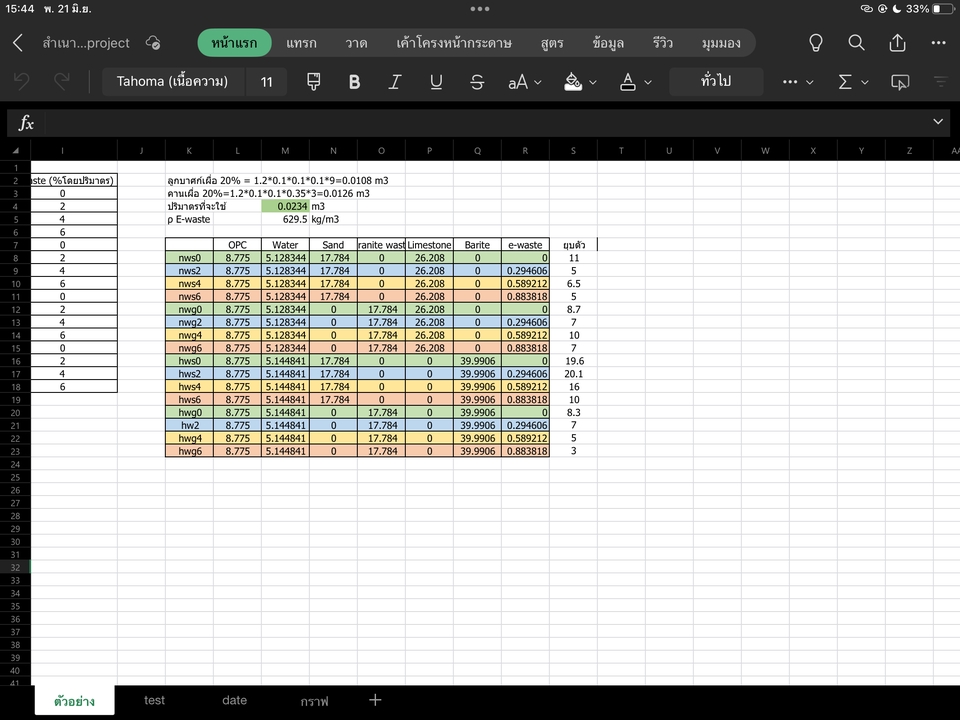Toggle bold formatting
This screenshot has width=960, height=720.
pos(354,81)
